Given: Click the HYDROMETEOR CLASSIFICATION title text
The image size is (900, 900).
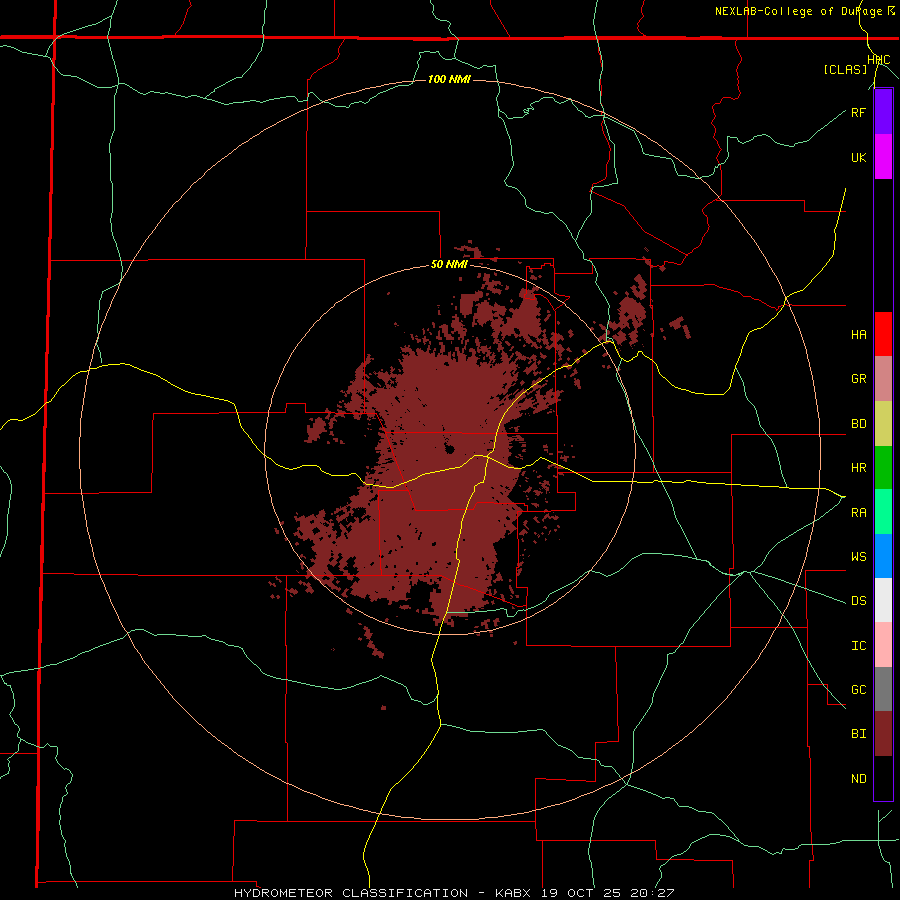Looking at the screenshot, I should tap(351, 893).
